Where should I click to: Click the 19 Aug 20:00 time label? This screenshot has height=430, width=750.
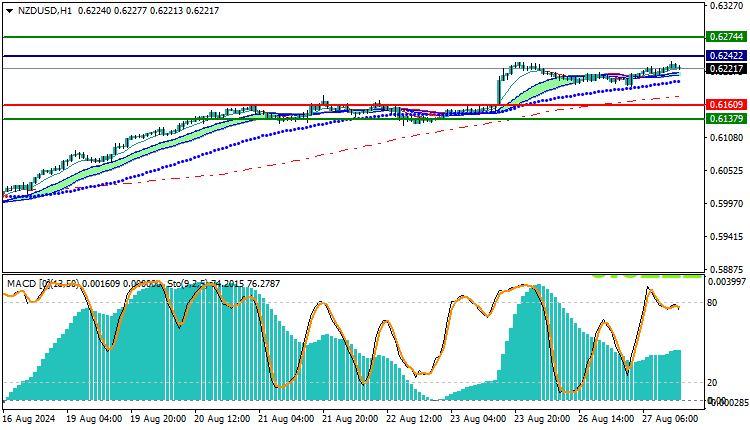click(x=158, y=419)
